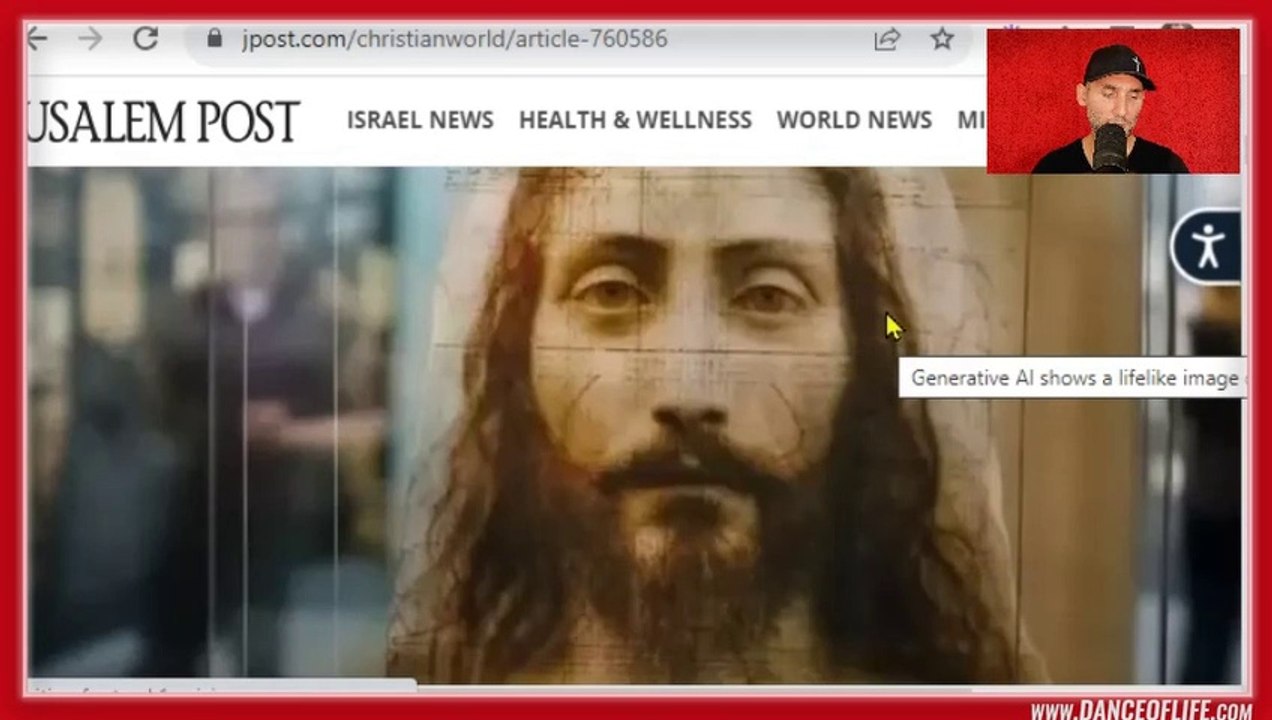Click the jpost.com address bar URL
Viewport: 1272px width, 720px height.
pos(454,39)
